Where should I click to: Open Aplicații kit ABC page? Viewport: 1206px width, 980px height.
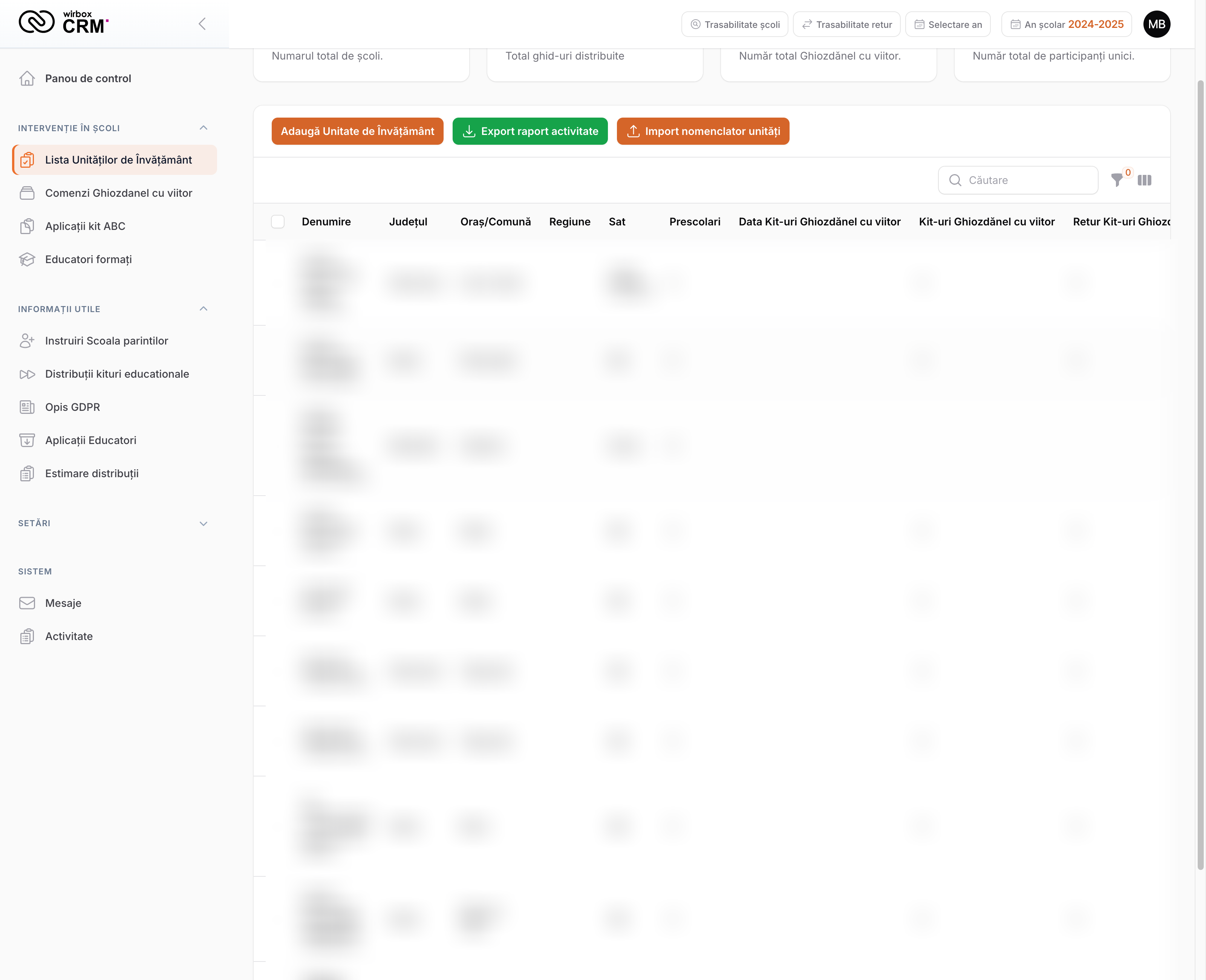[x=114, y=227]
